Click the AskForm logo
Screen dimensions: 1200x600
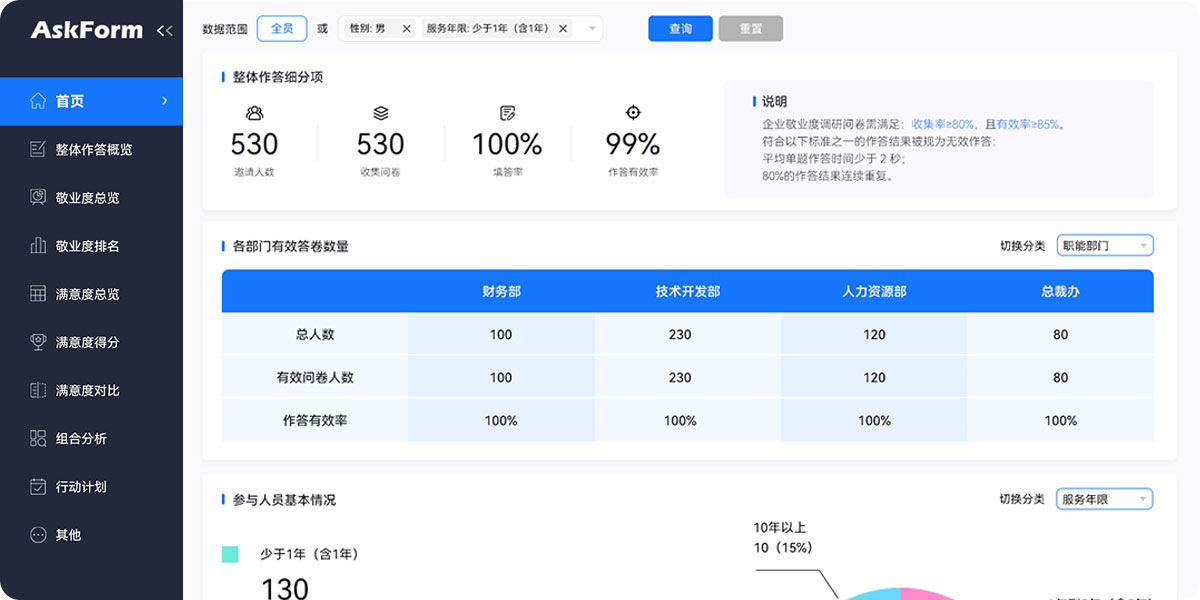click(87, 31)
